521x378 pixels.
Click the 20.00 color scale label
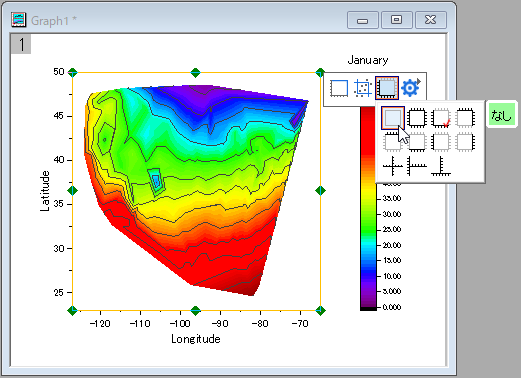(x=392, y=245)
